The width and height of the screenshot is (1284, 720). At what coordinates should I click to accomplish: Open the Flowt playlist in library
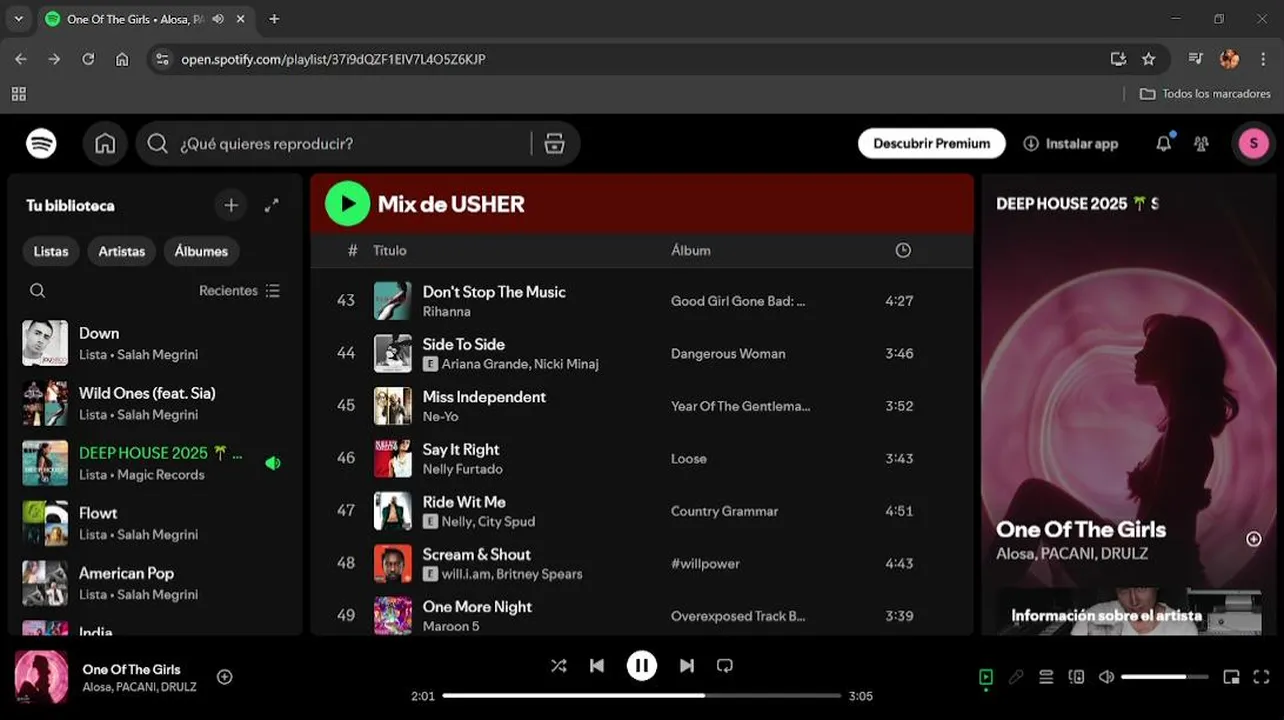(155, 523)
